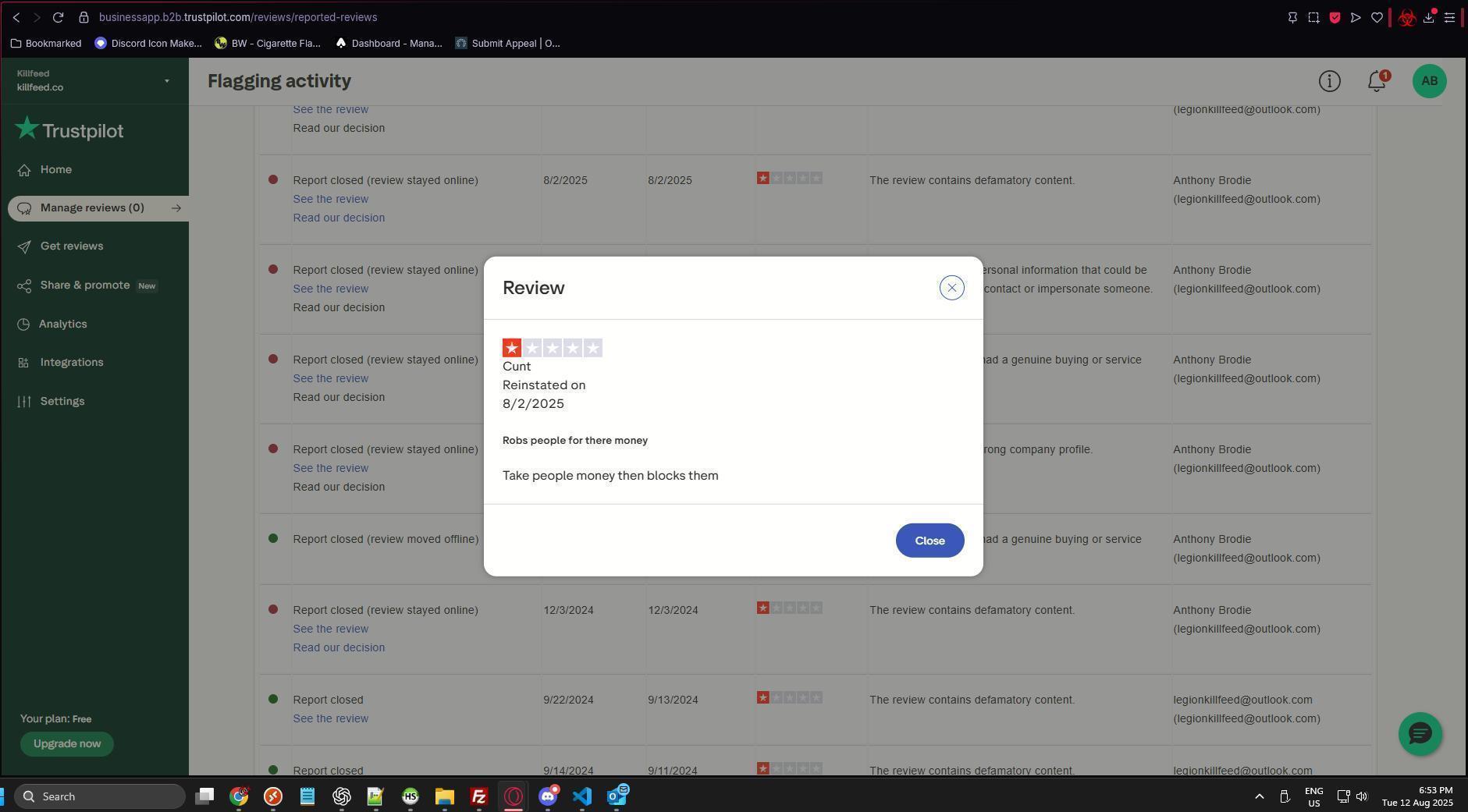Open the Bookmarked folder in bookmarks bar
This screenshot has height=812, width=1468.
point(46,44)
